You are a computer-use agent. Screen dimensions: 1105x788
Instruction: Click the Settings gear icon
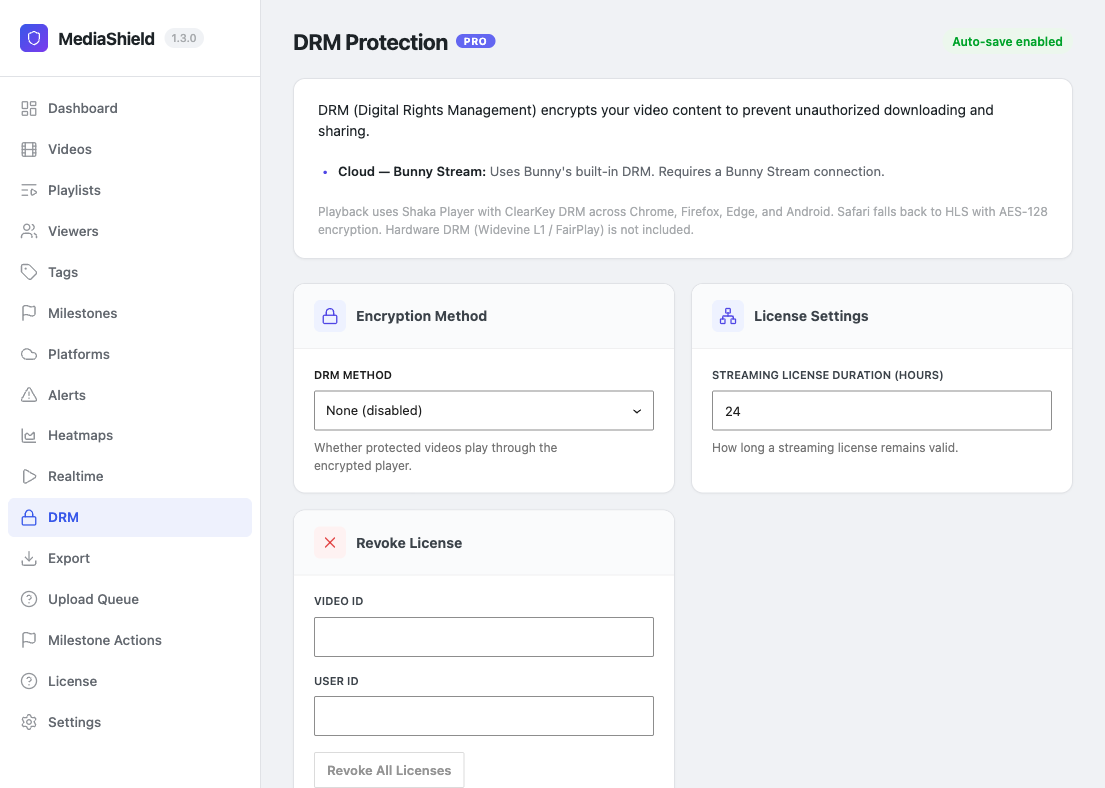(x=29, y=722)
